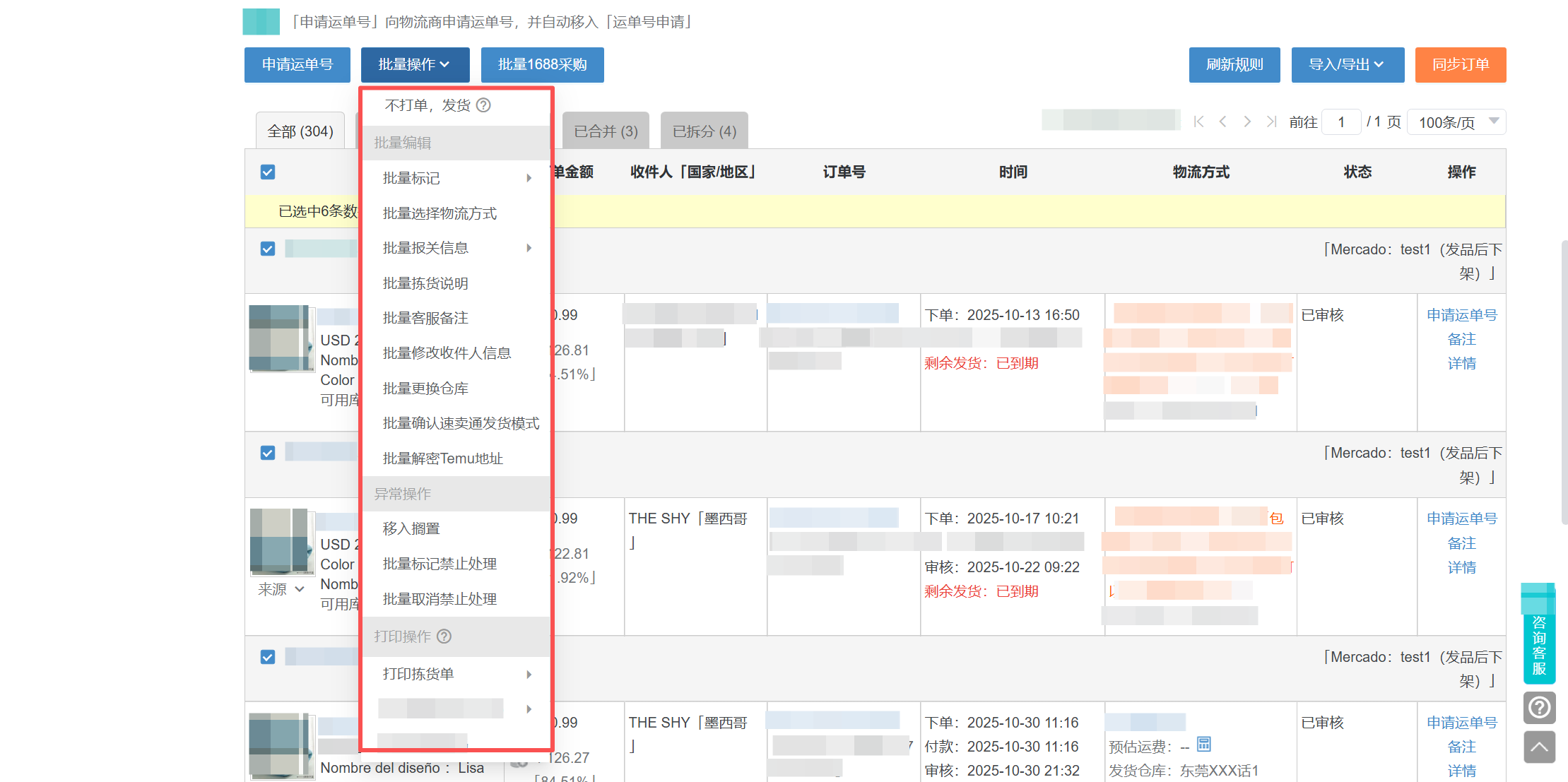
Task: Uncheck the third order row checkbox
Action: tap(268, 657)
